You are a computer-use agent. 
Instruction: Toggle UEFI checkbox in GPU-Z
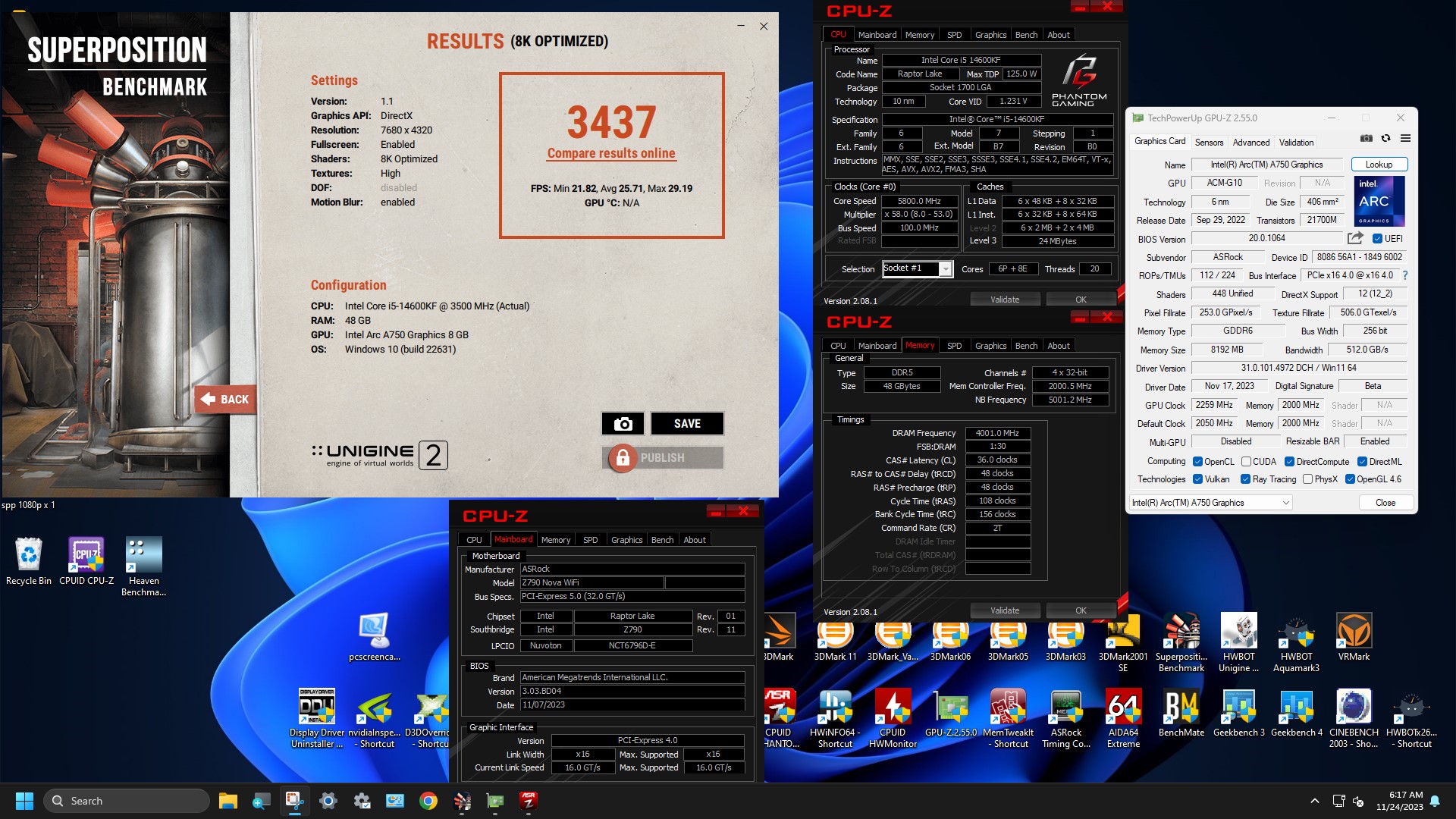coord(1377,238)
